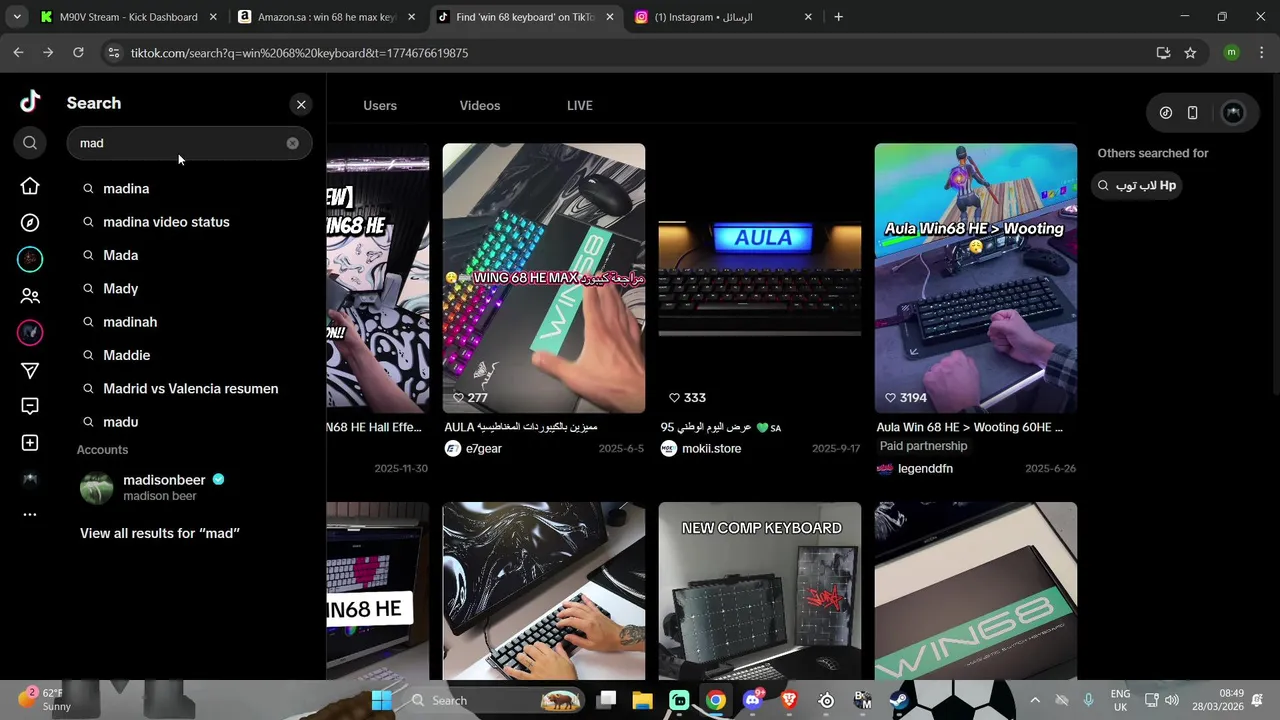Open a new browser tab
The image size is (1280, 720).
(x=838, y=17)
